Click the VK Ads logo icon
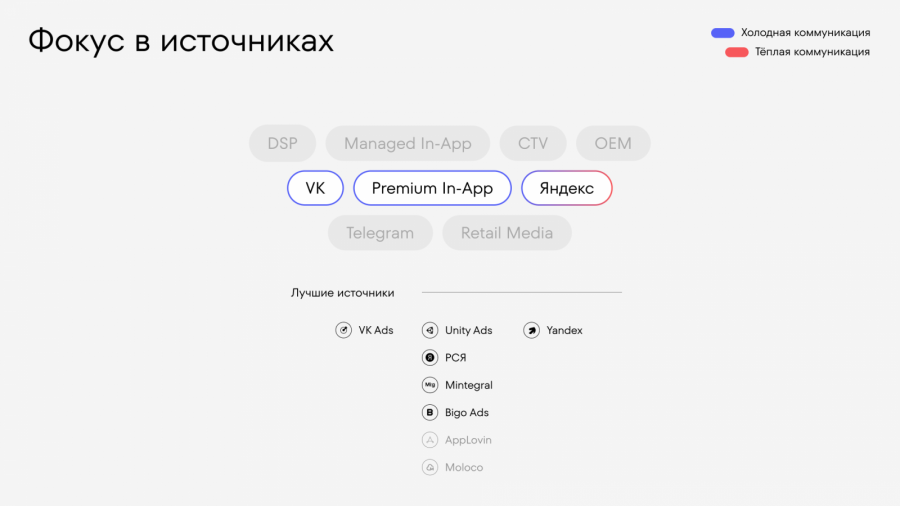Viewport: 900px width, 506px height. pyautogui.click(x=343, y=330)
